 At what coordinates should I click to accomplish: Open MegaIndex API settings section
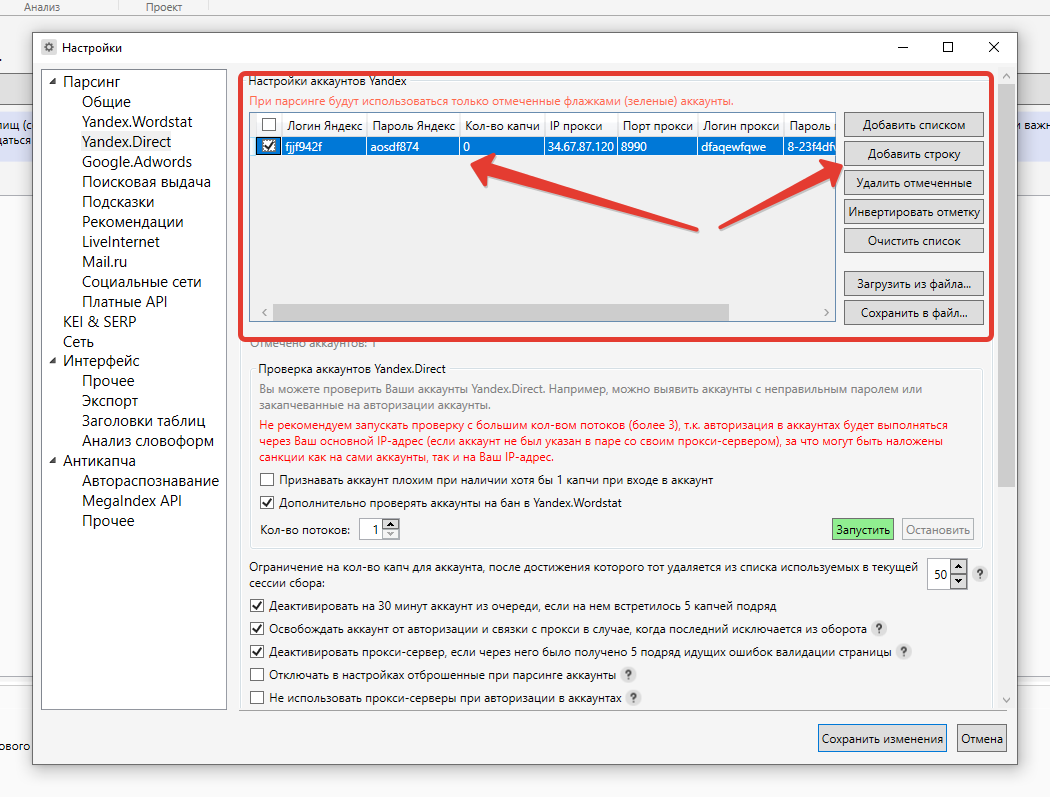point(132,501)
